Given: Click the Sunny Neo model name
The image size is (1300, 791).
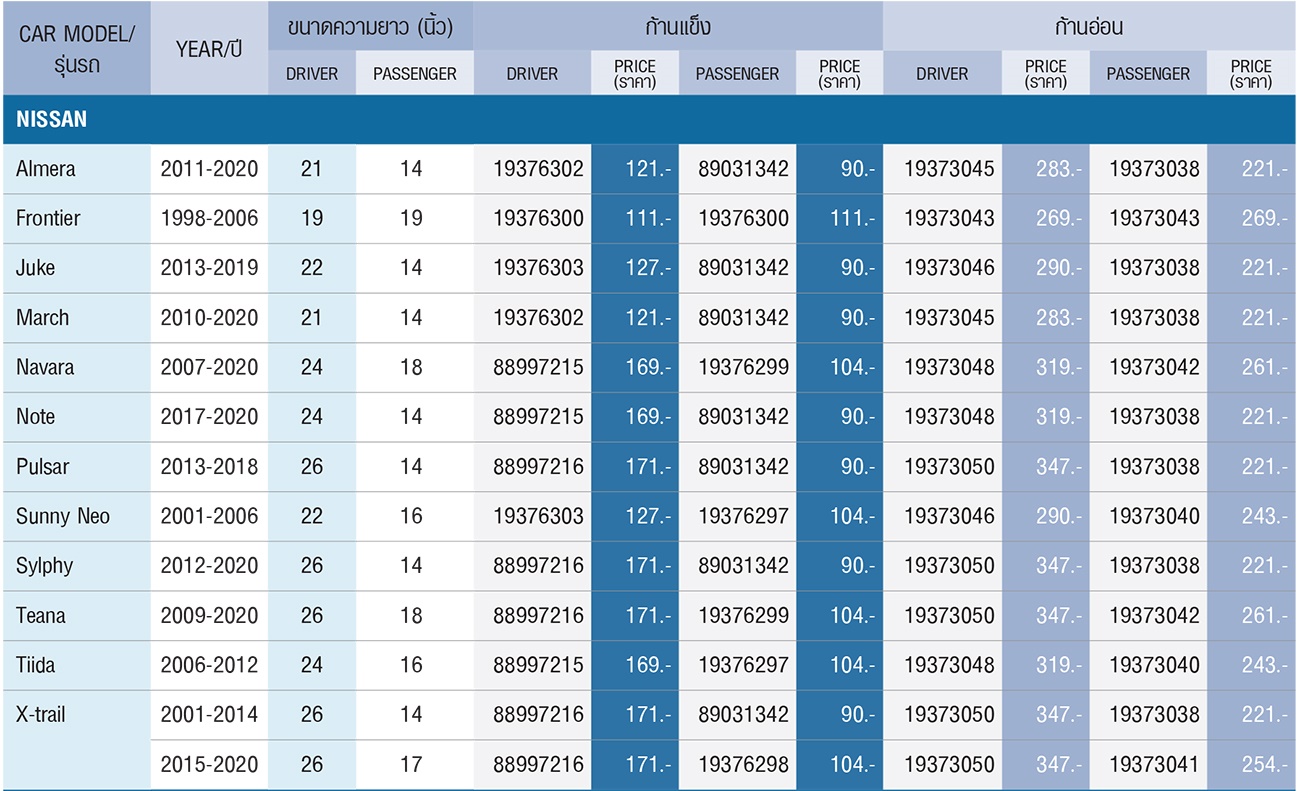Looking at the screenshot, I should pos(63,516).
